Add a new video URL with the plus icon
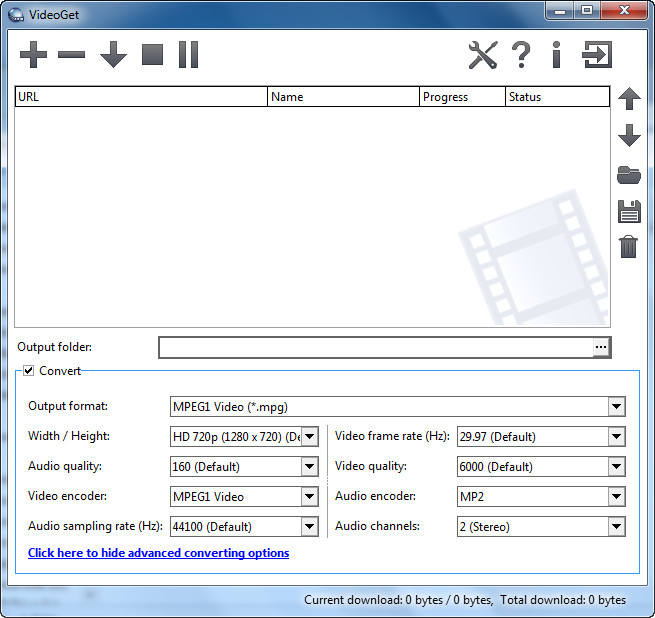 click(x=33, y=54)
